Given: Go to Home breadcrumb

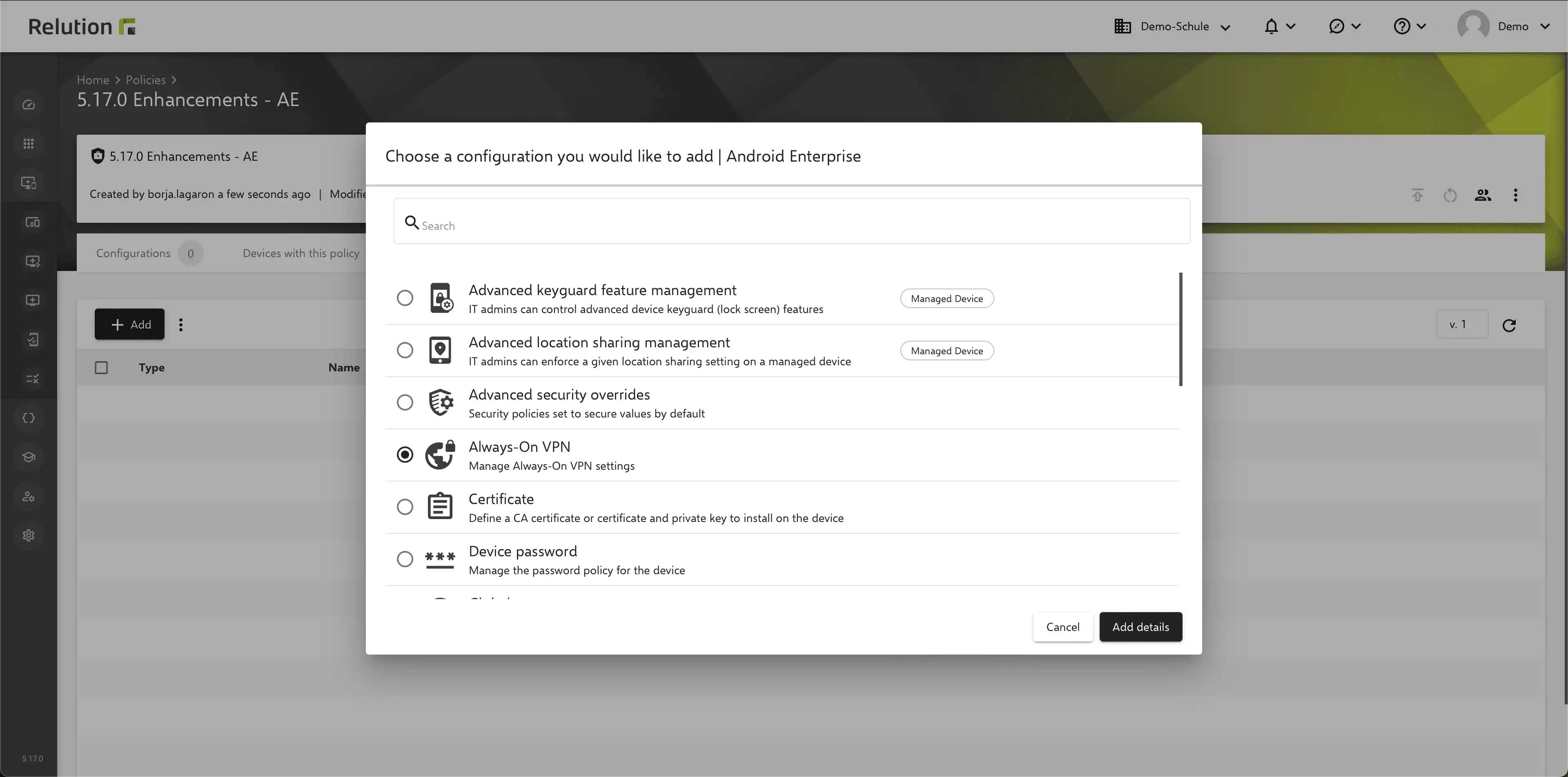Looking at the screenshot, I should tap(93, 80).
